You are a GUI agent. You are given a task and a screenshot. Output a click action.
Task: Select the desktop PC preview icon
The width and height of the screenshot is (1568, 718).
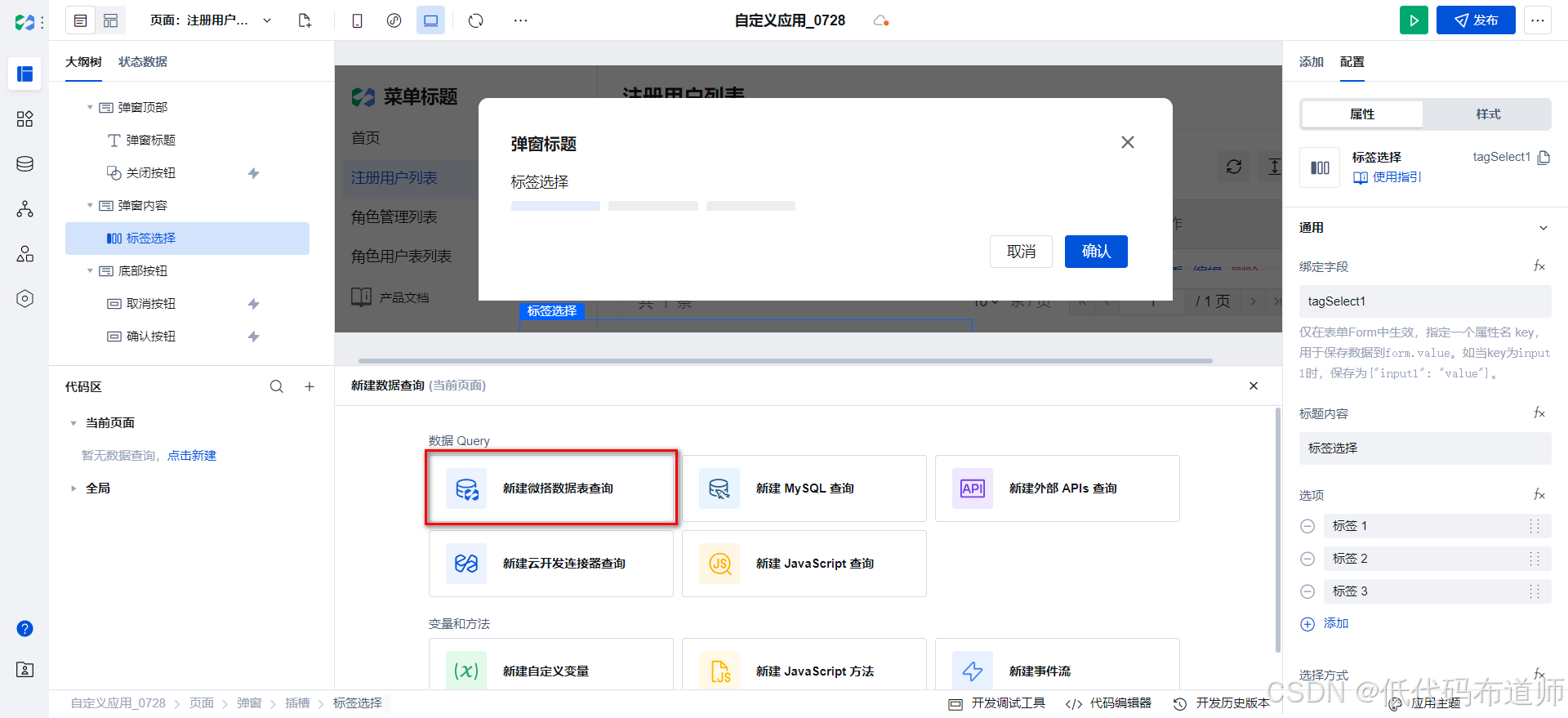click(430, 20)
